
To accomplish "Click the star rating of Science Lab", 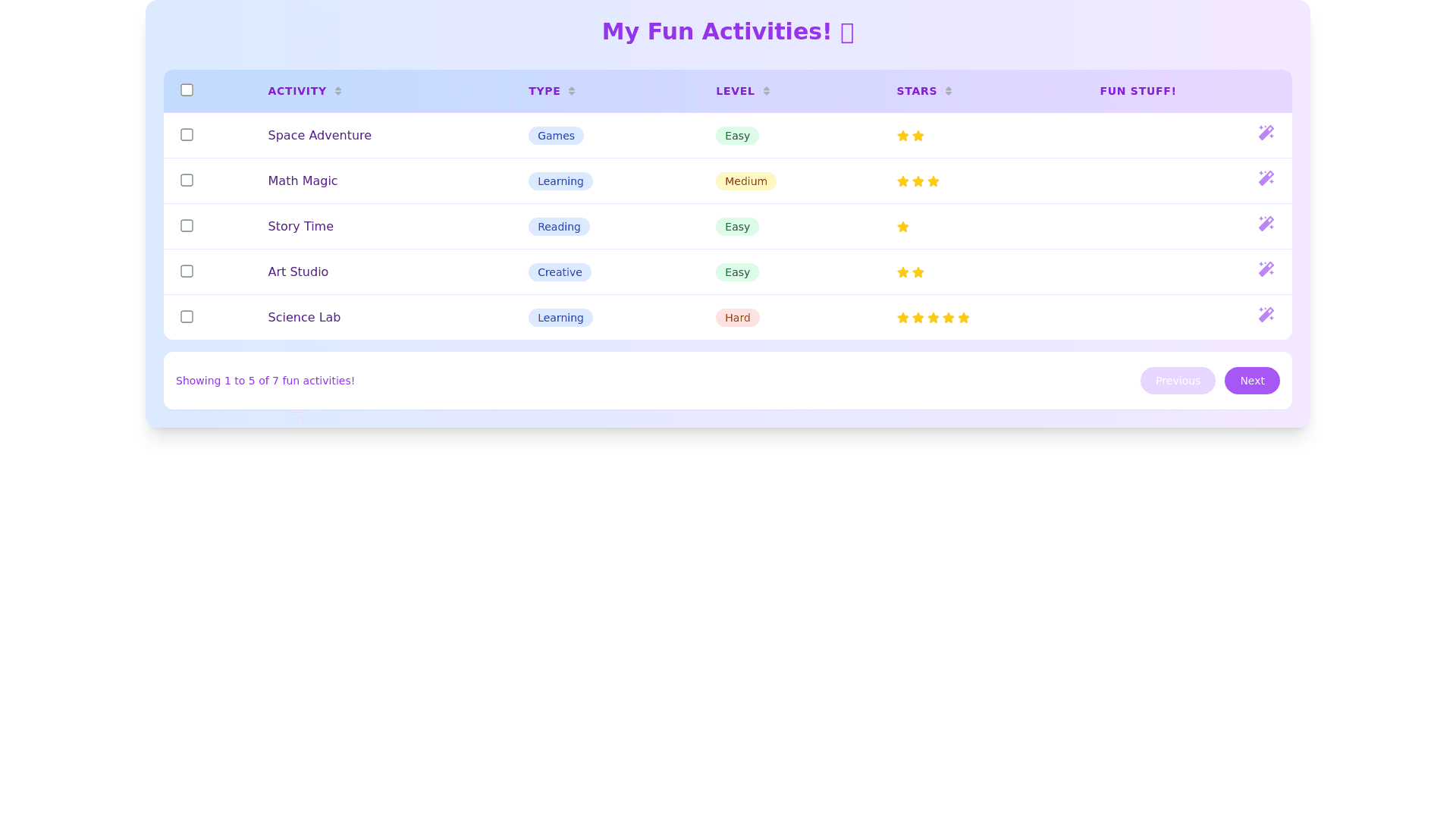I will pos(933,318).
